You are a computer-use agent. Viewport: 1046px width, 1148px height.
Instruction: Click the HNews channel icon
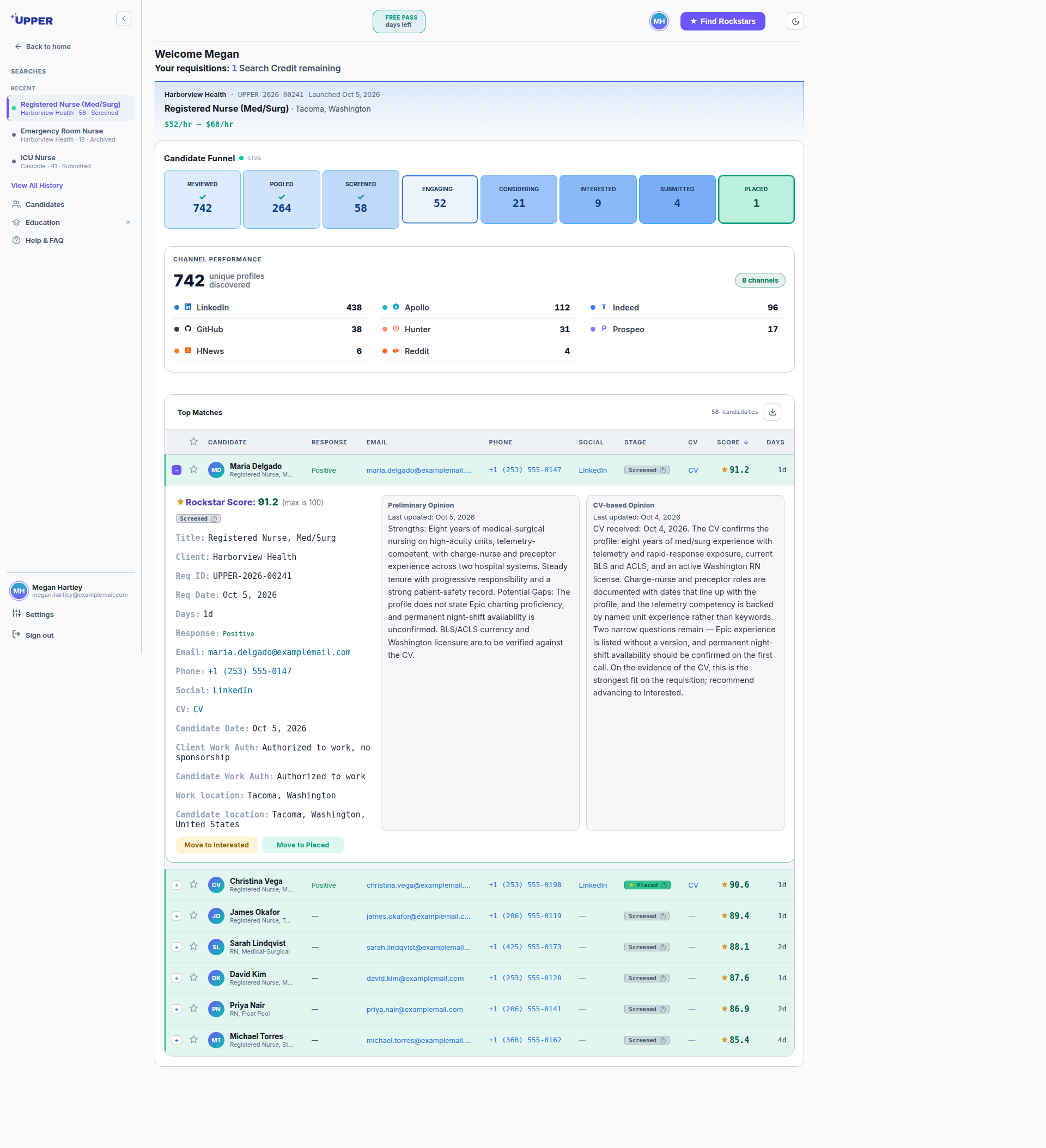(x=188, y=351)
